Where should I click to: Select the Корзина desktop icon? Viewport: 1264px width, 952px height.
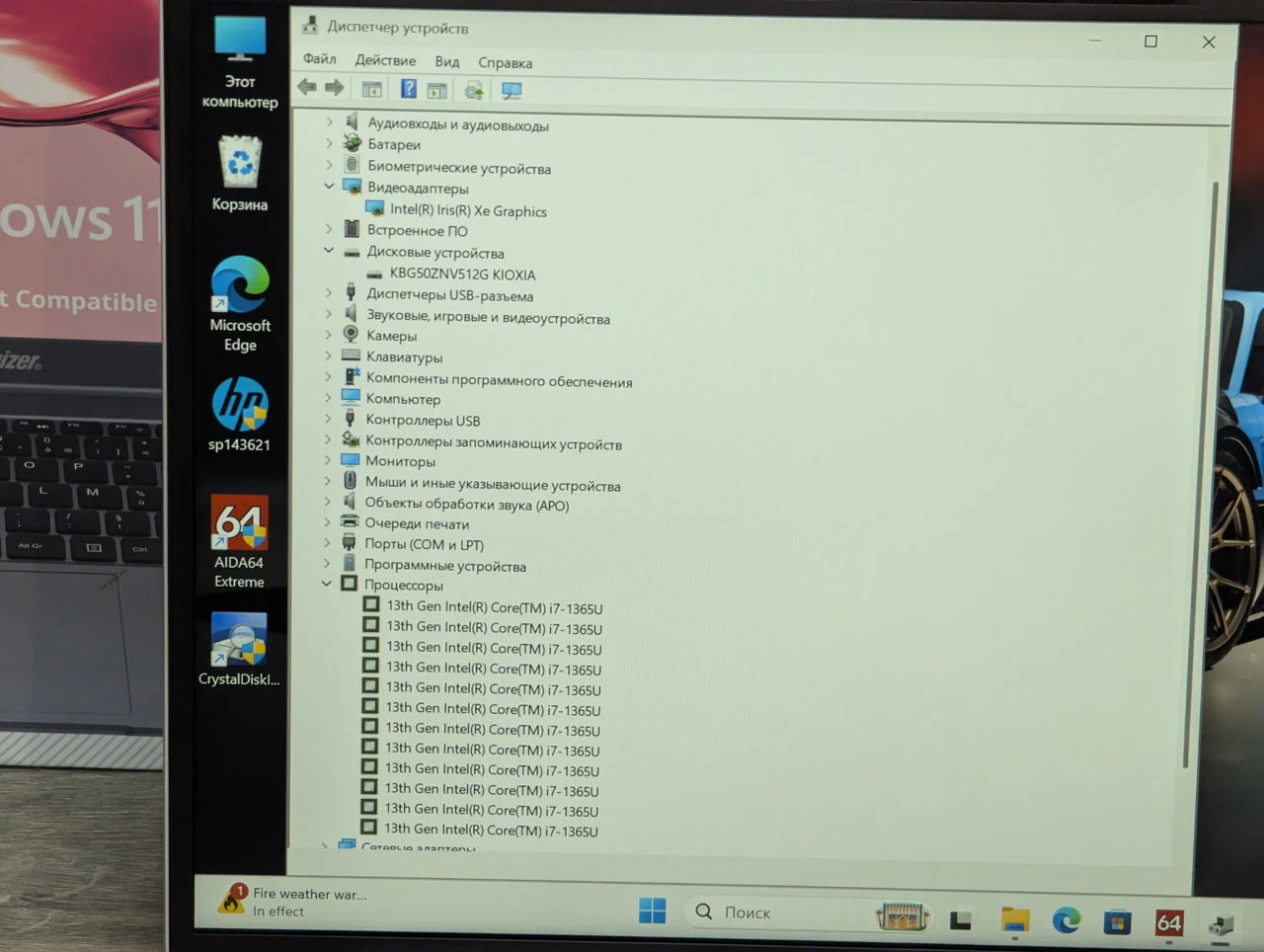240,175
